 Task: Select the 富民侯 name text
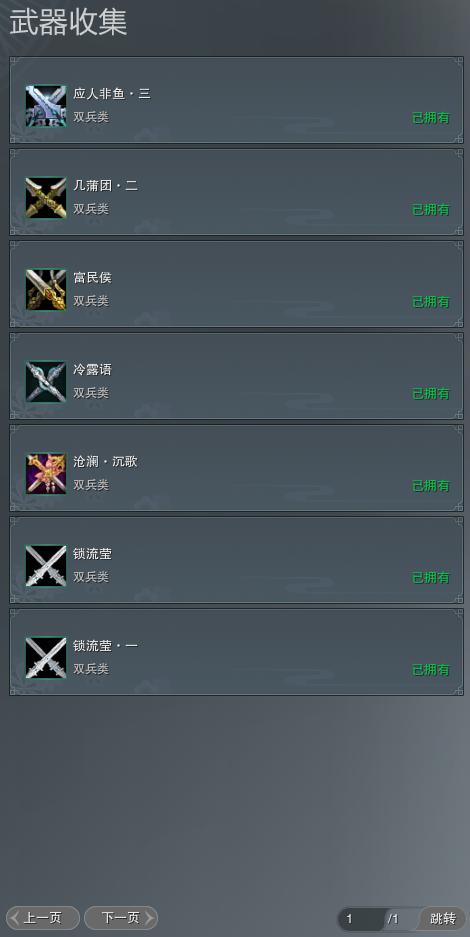click(93, 278)
